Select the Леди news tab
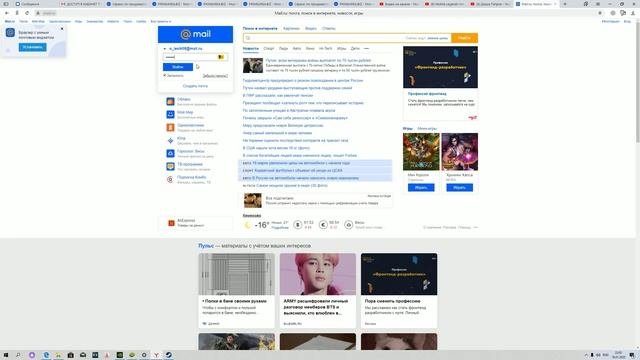This screenshot has height=360, width=640. click(283, 49)
